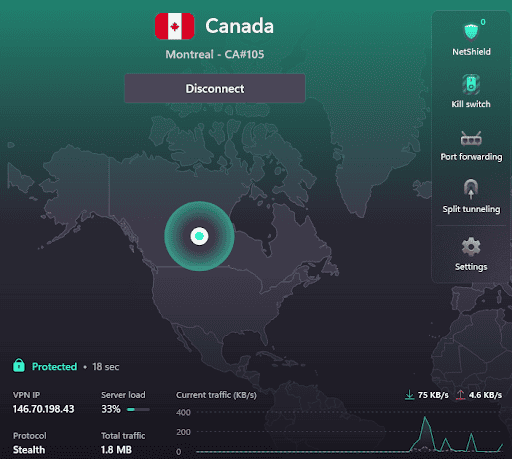The height and width of the screenshot is (459, 512).
Task: Click the Server load progress bar
Action: [x=138, y=409]
